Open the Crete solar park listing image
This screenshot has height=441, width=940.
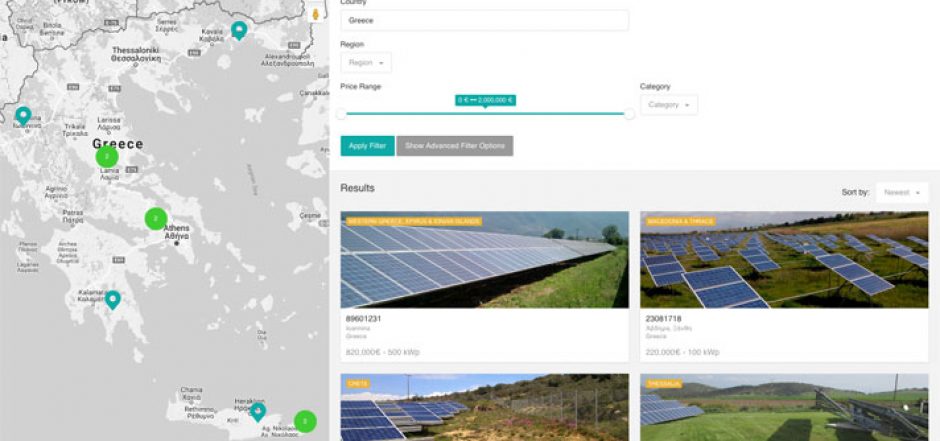484,407
